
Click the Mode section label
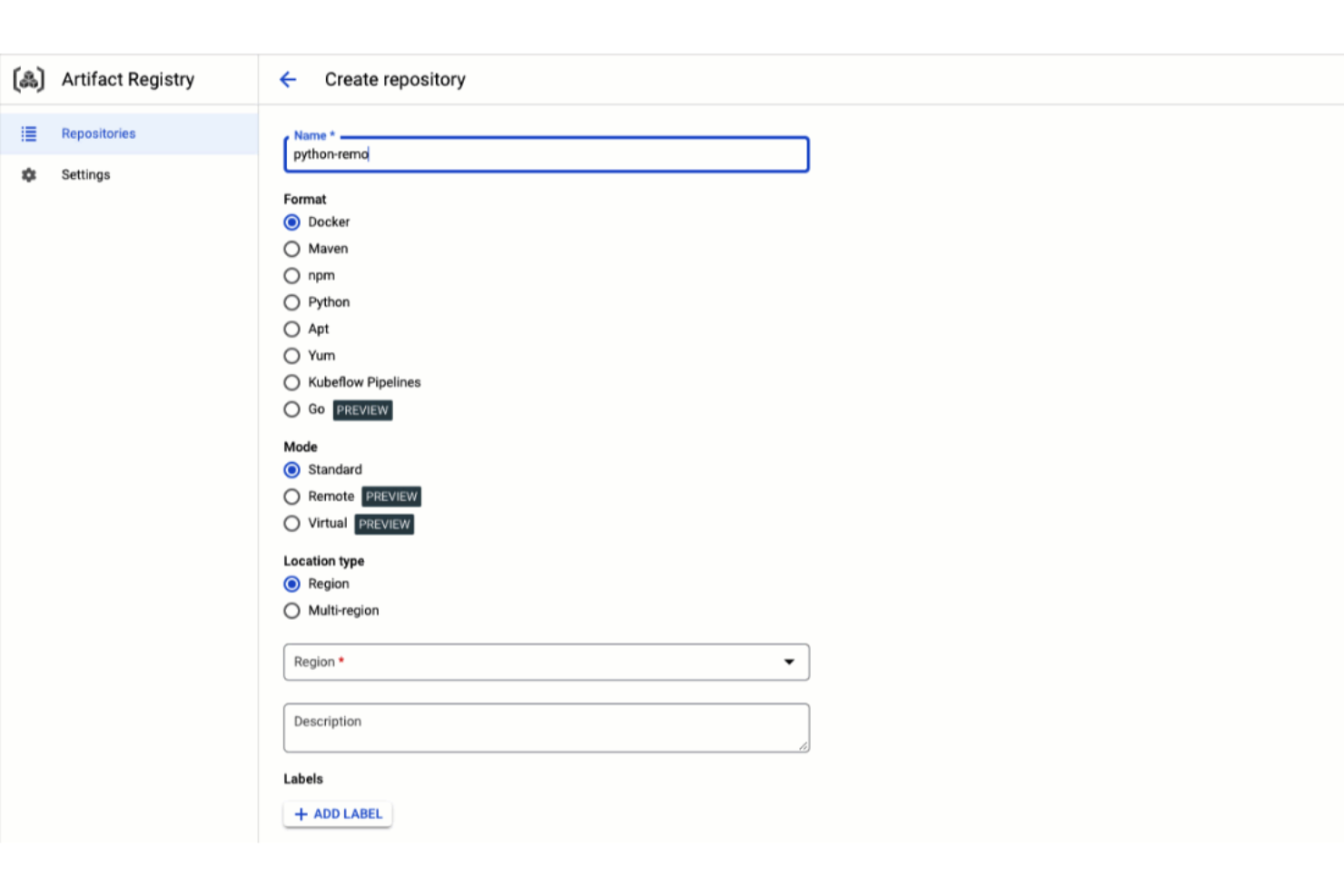click(x=301, y=447)
